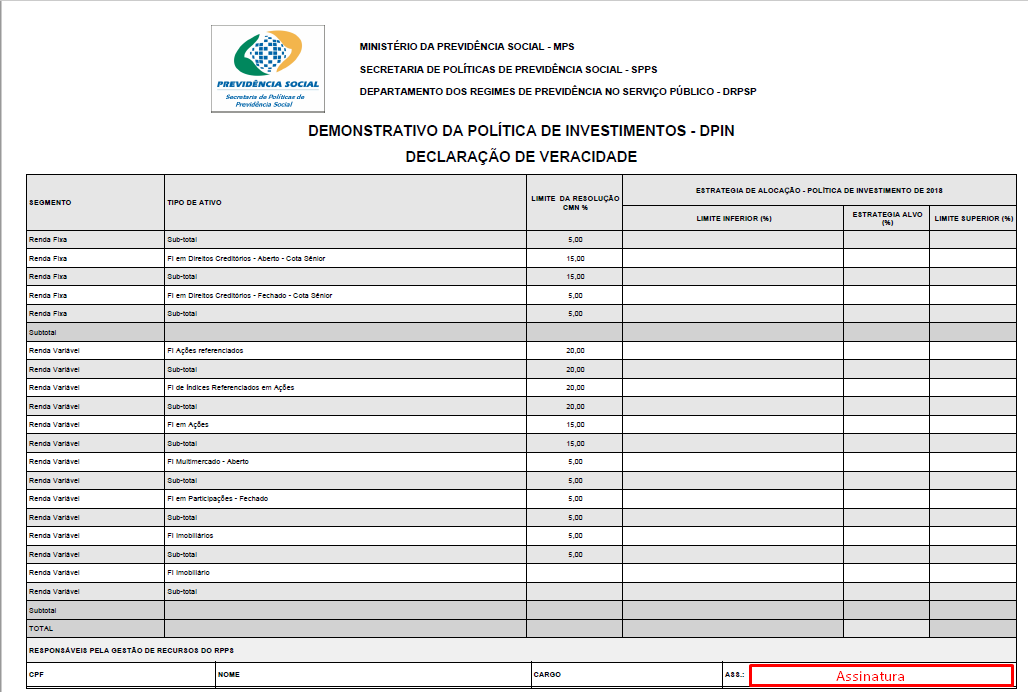The image size is (1028, 692).
Task: Click the TOTAL row label
Action: pos(41,628)
